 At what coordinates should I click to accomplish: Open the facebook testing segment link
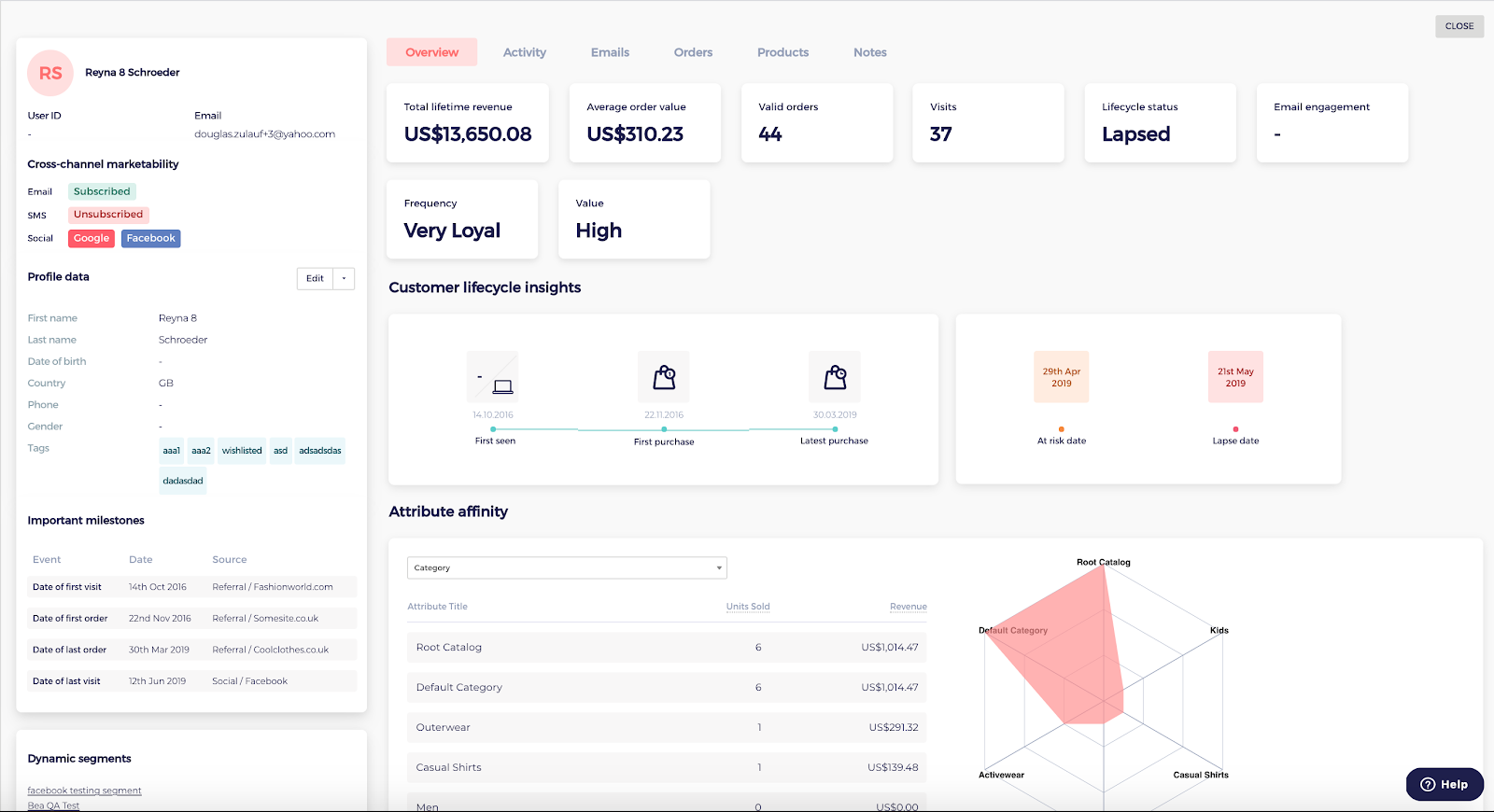coord(85,791)
